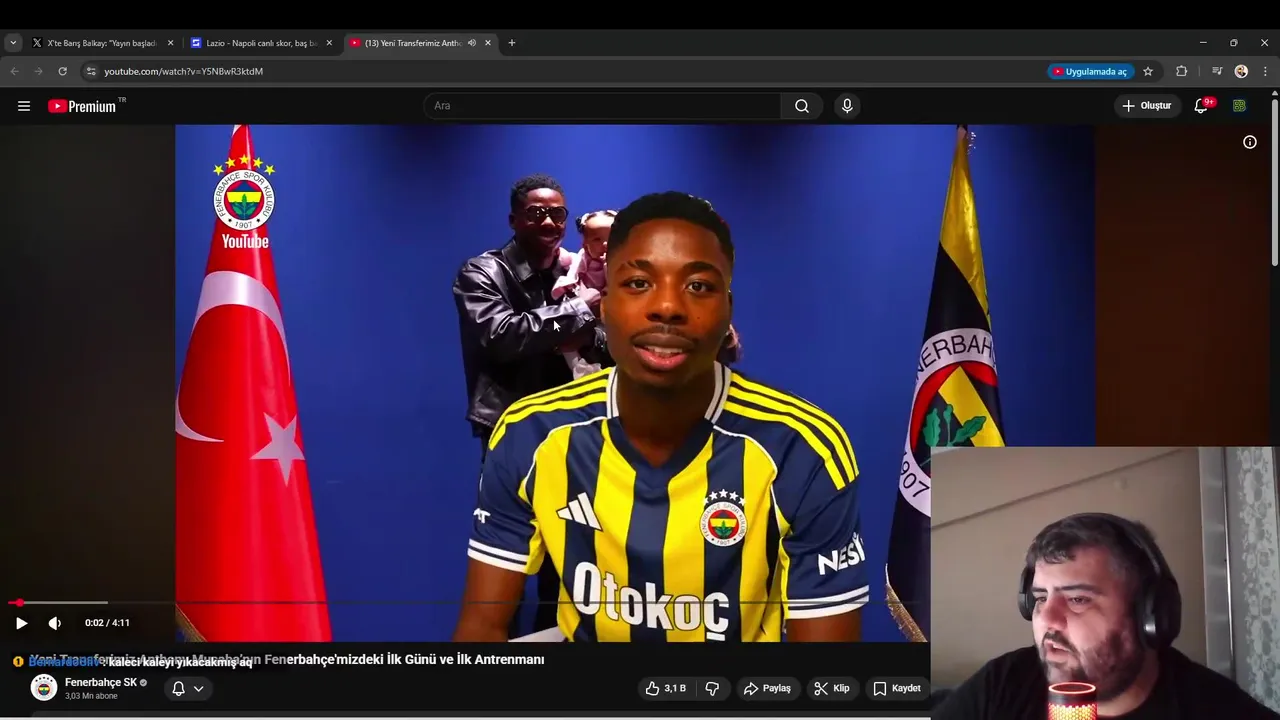Image resolution: width=1280 pixels, height=720 pixels.
Task: Open the YouTube guide hamburger menu
Action: (x=24, y=106)
